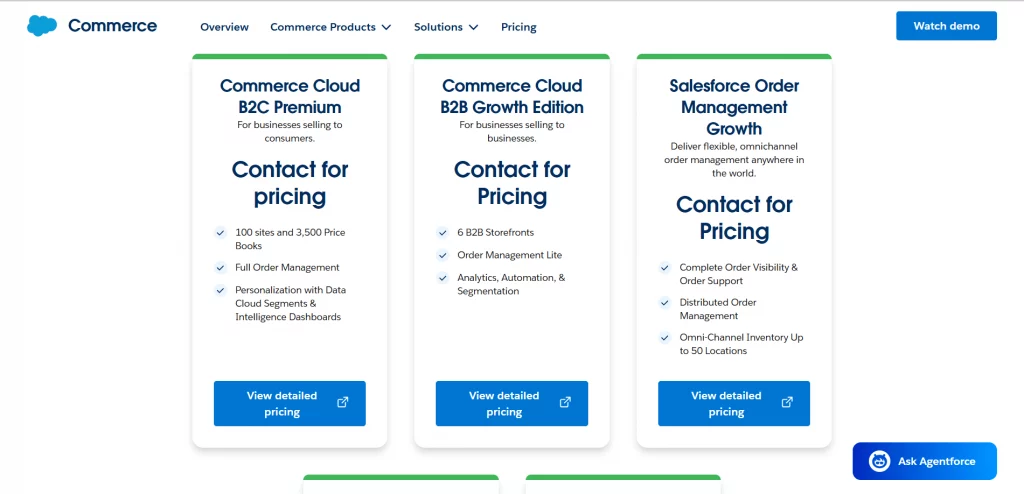Viewport: 1024px width, 494px height.
Task: Click external-link icon on Order Management button
Action: click(x=787, y=403)
